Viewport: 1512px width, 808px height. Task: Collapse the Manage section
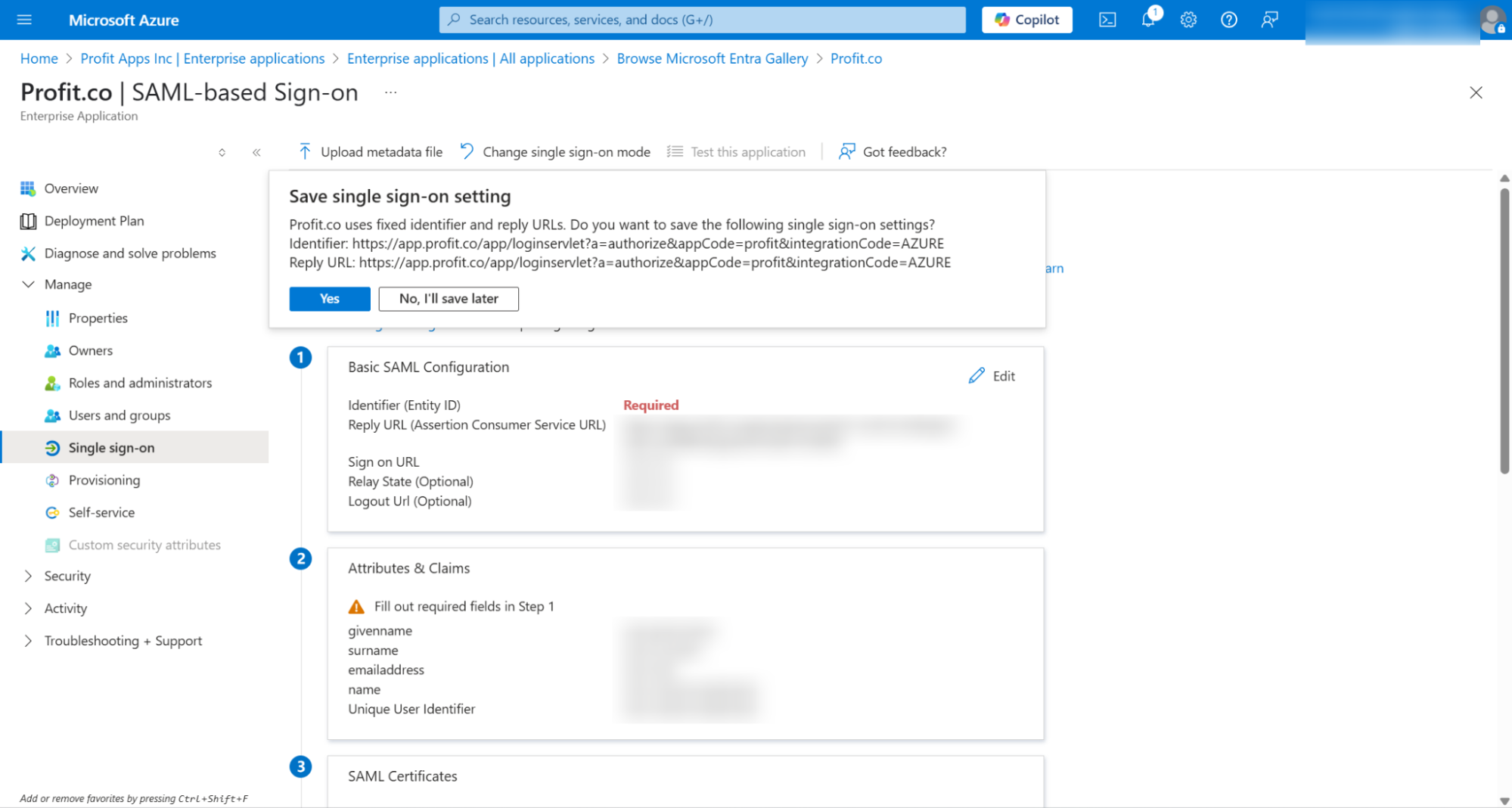pyautogui.click(x=28, y=284)
